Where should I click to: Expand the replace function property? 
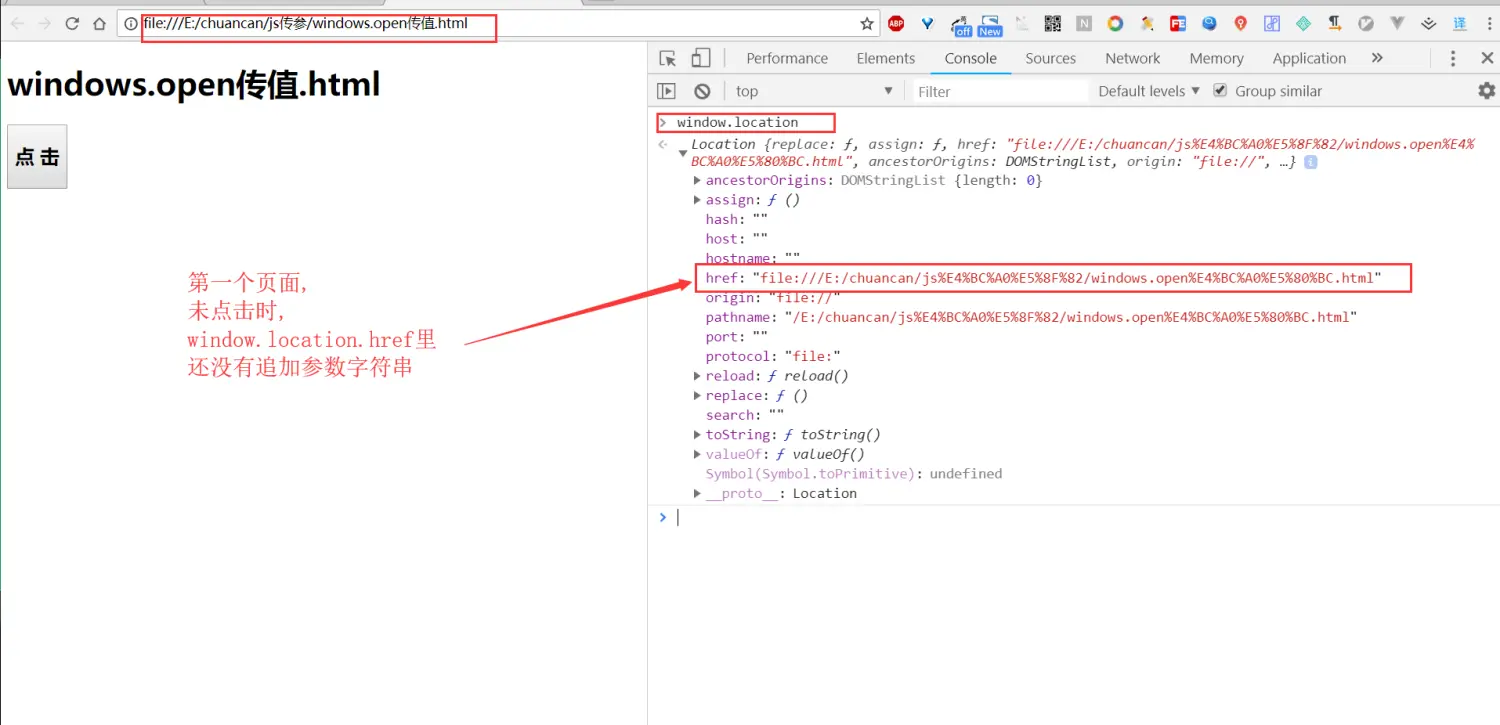click(x=698, y=395)
